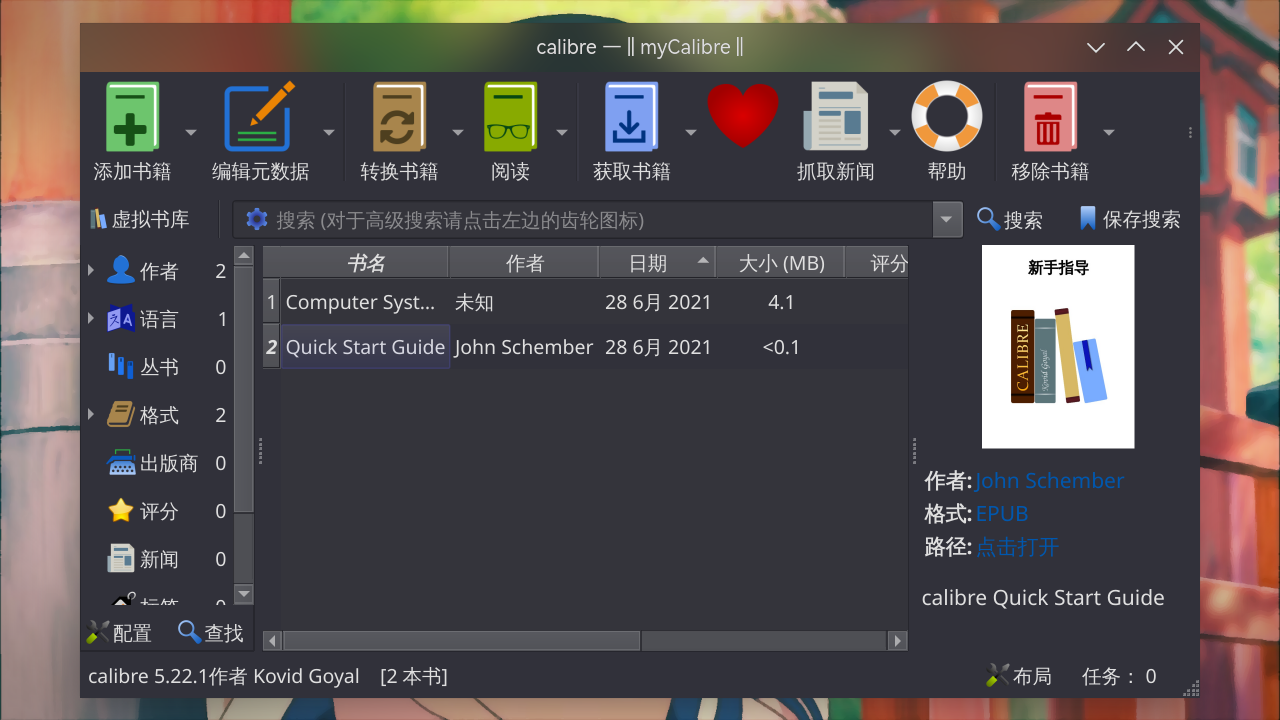Click the horizontal scrollbar under the book list

point(462,641)
